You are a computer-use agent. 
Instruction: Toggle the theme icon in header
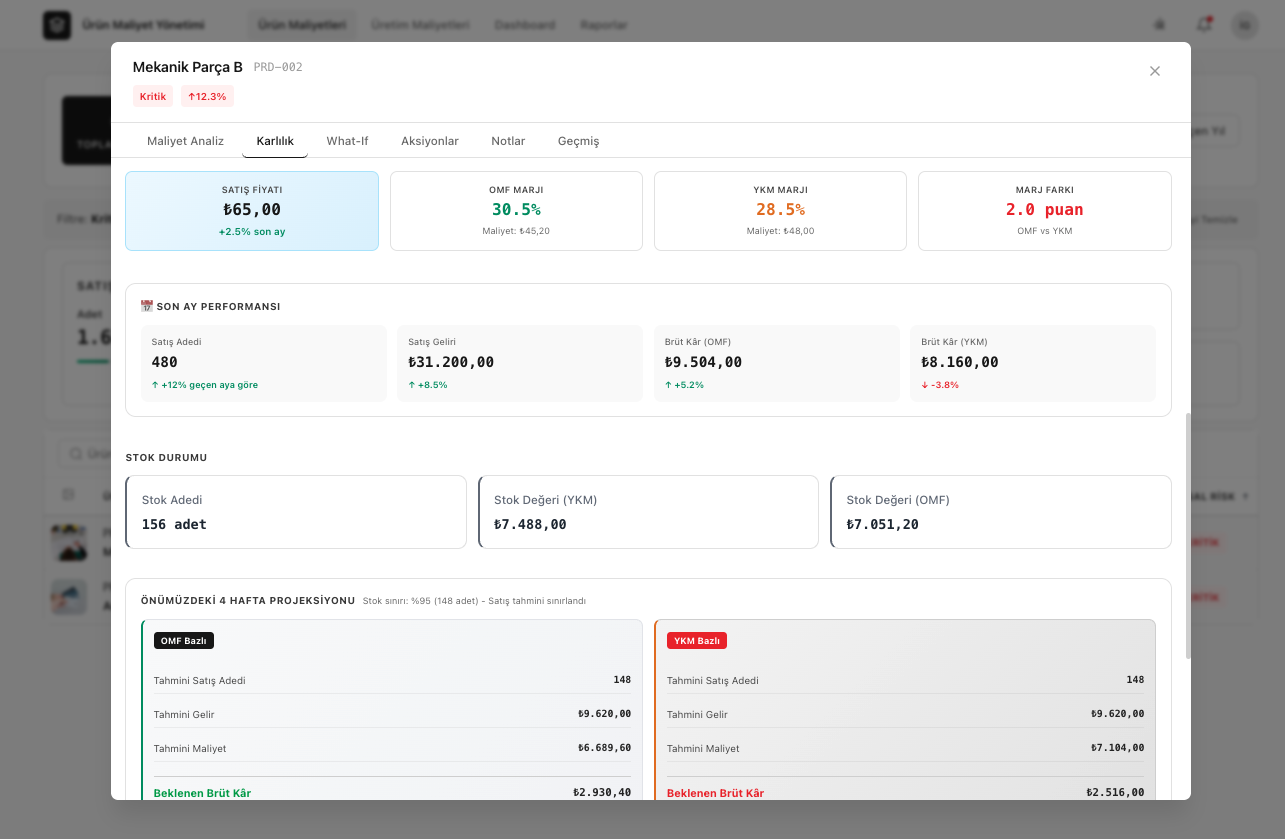pos(1160,25)
